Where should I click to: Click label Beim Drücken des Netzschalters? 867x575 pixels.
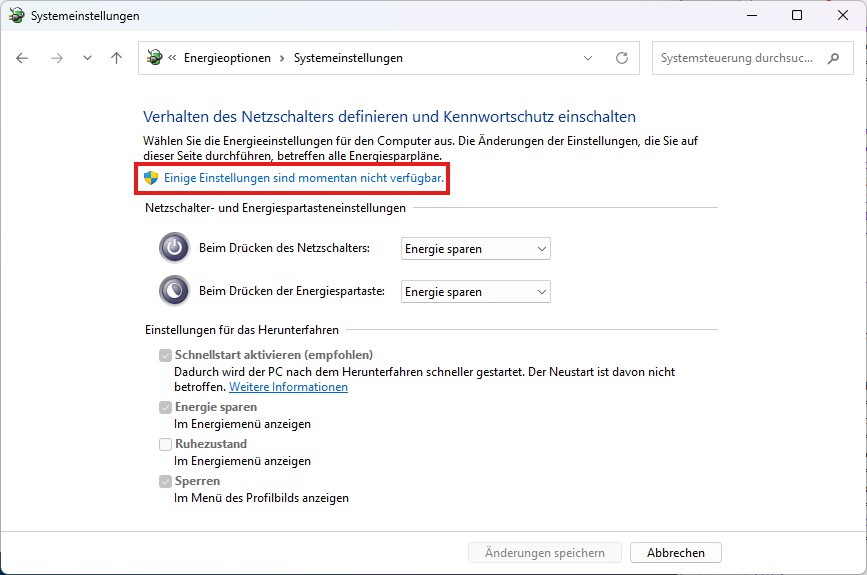pos(284,248)
